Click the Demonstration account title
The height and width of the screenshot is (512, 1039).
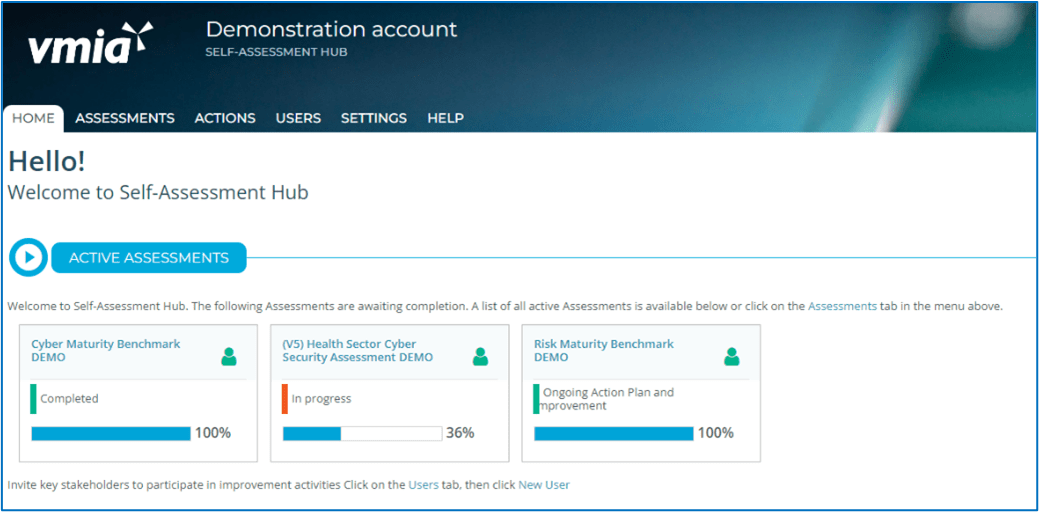pyautogui.click(x=331, y=29)
